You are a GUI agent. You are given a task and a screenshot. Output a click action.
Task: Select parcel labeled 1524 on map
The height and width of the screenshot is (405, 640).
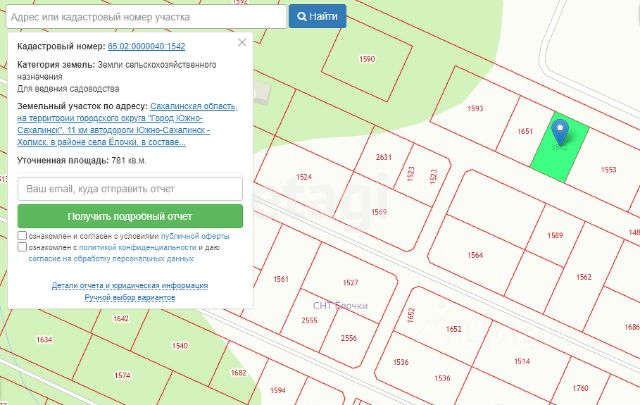click(304, 177)
